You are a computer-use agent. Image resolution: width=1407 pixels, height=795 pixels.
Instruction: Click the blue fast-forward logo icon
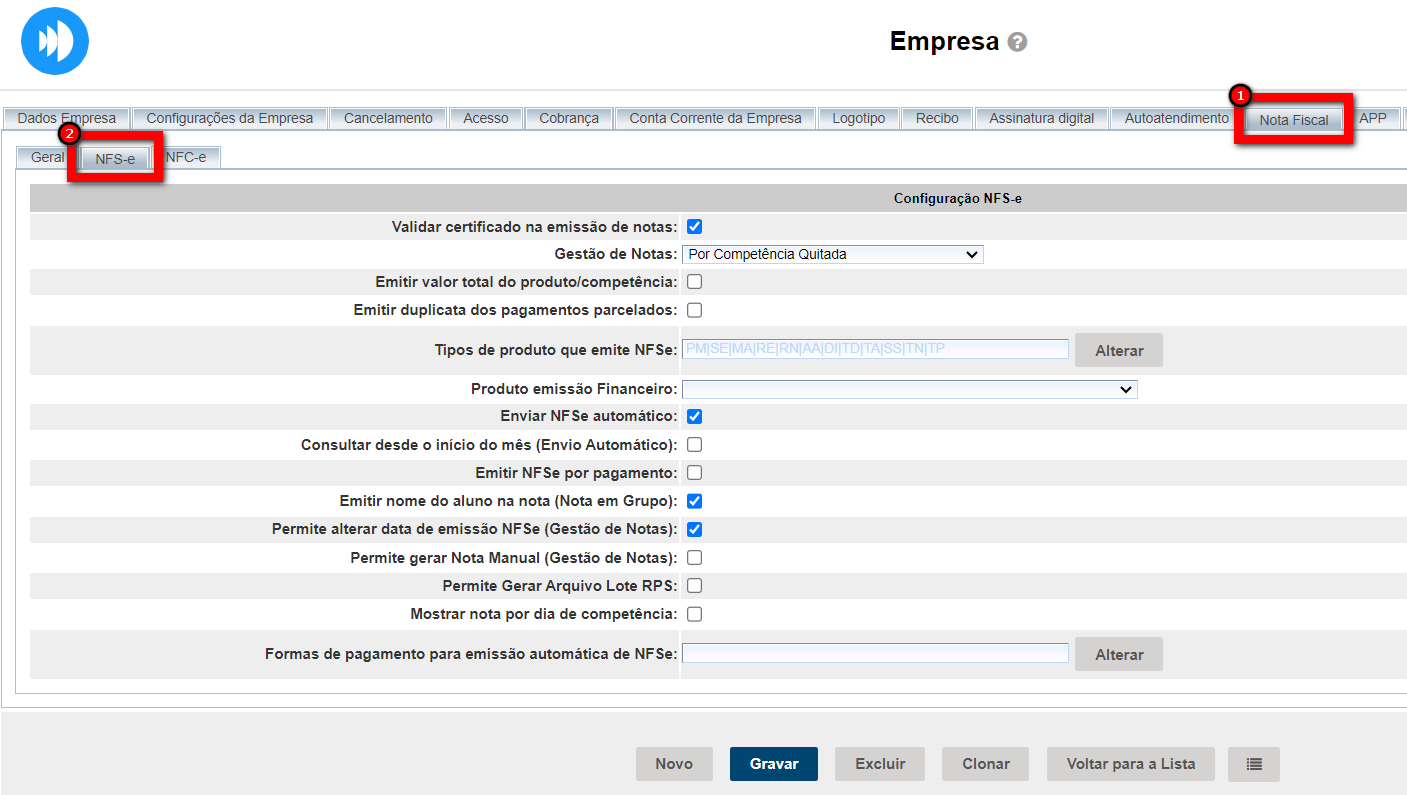[55, 41]
